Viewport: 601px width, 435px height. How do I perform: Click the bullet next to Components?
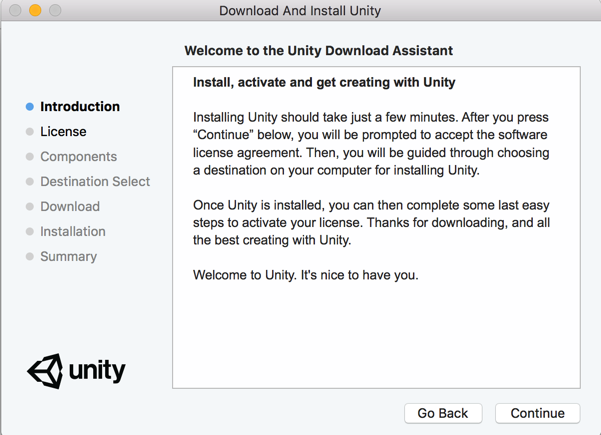click(x=30, y=157)
